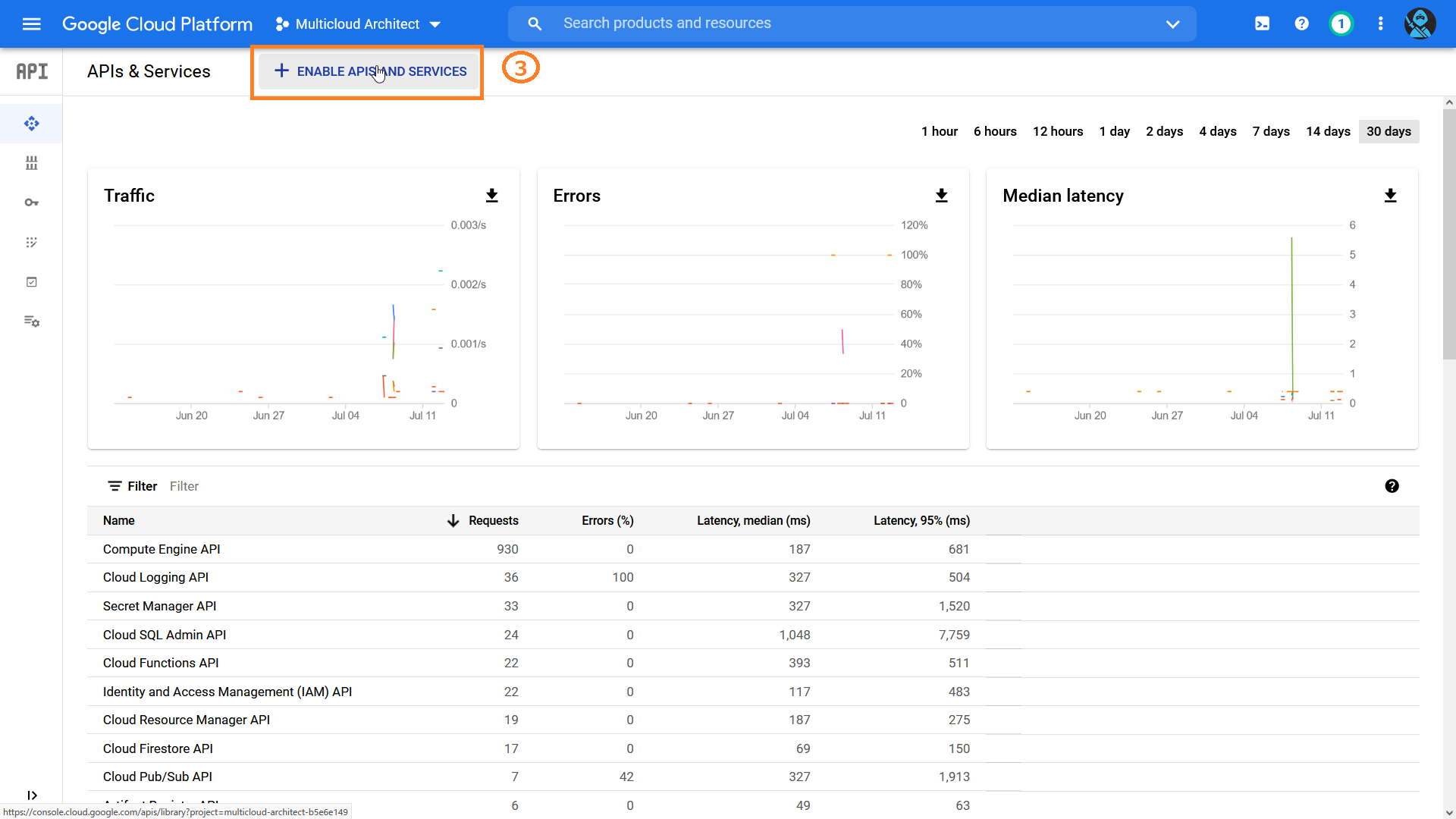Open the OAuth consent screen icon

31,242
